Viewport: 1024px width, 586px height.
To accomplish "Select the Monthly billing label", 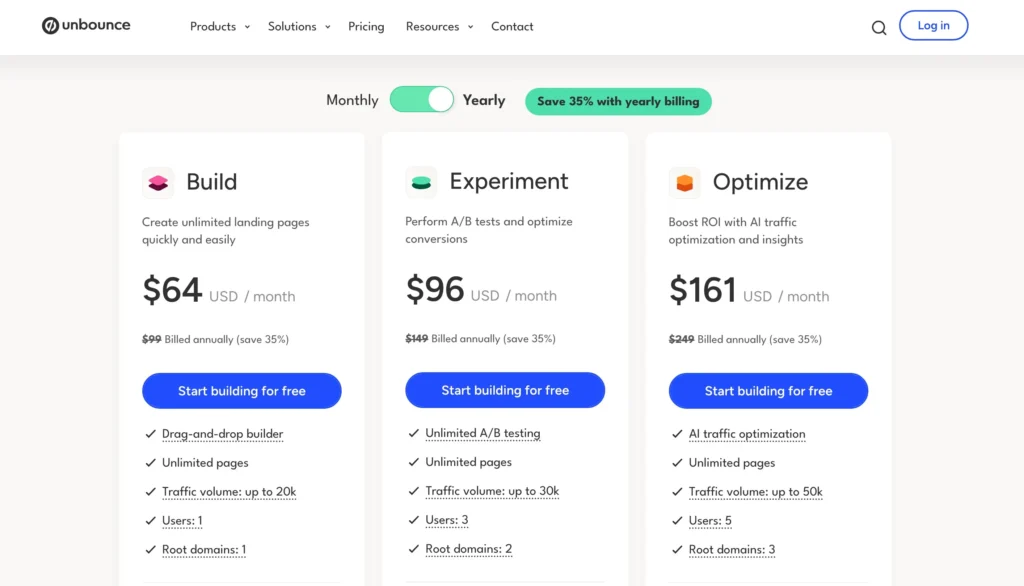I will coord(352,100).
